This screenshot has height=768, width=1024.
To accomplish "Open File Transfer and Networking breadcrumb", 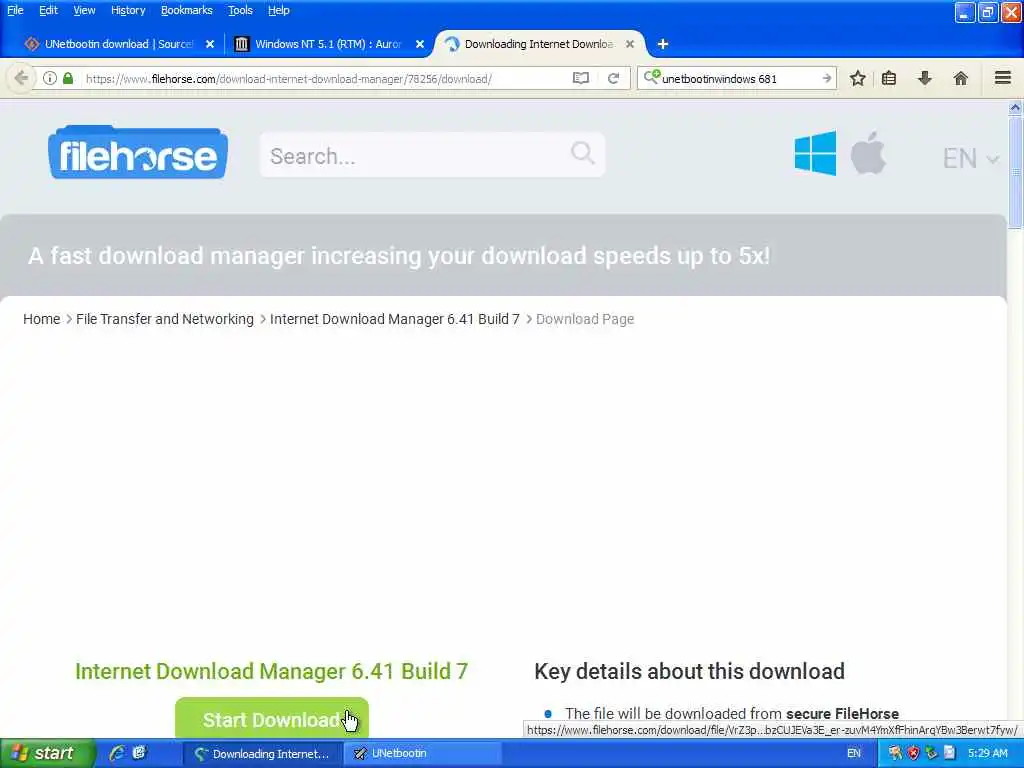I will [x=165, y=319].
